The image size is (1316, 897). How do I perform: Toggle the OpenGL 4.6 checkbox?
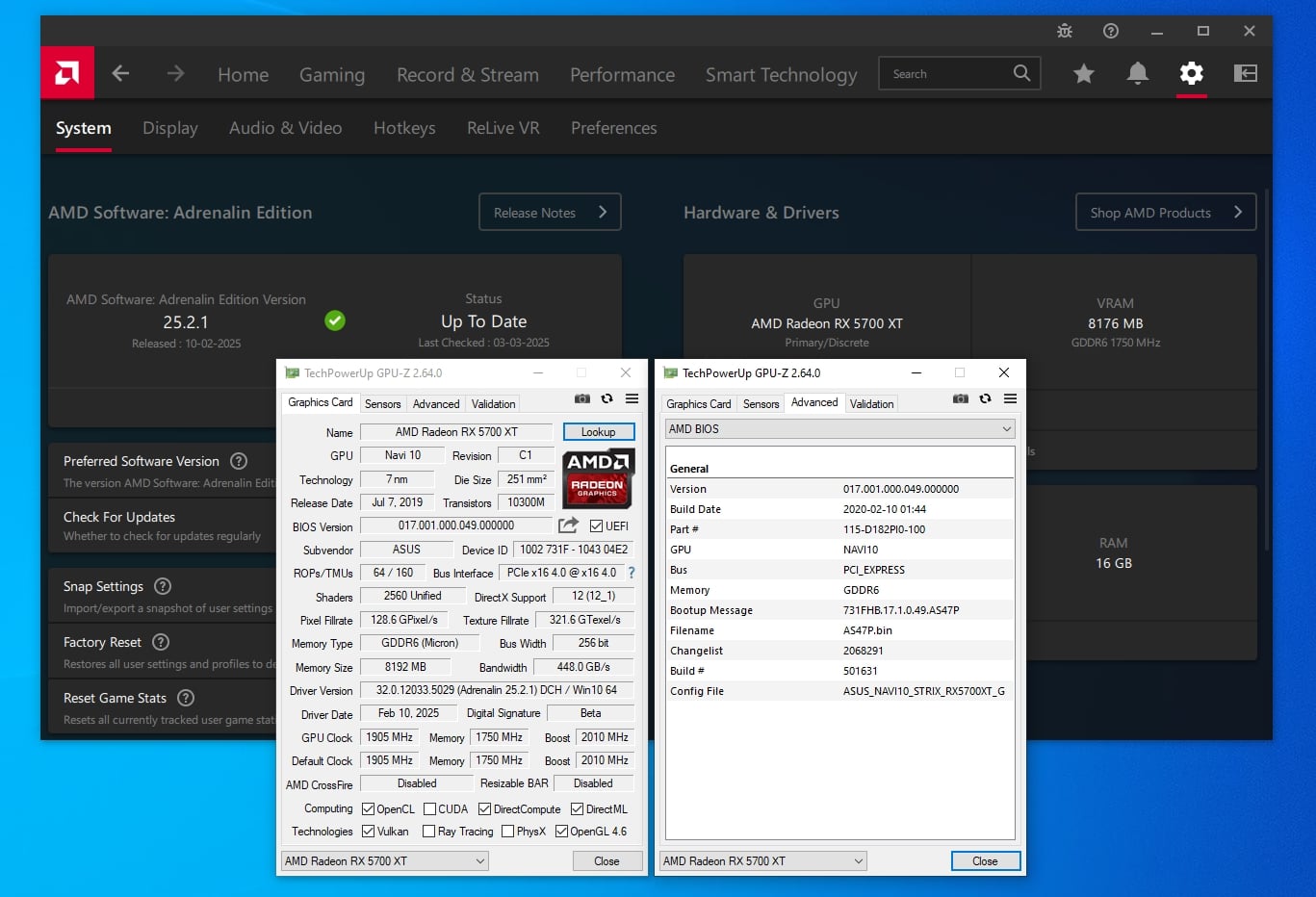point(561,831)
